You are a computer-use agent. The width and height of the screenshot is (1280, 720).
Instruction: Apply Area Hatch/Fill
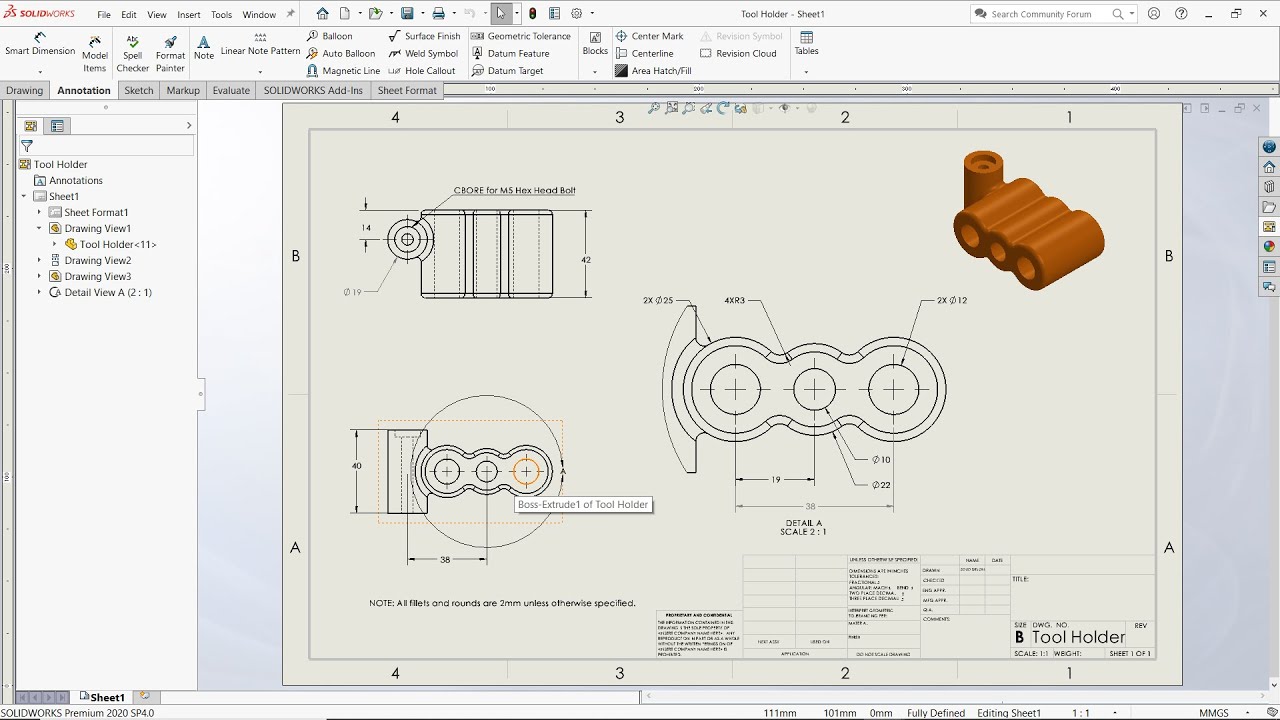point(653,71)
